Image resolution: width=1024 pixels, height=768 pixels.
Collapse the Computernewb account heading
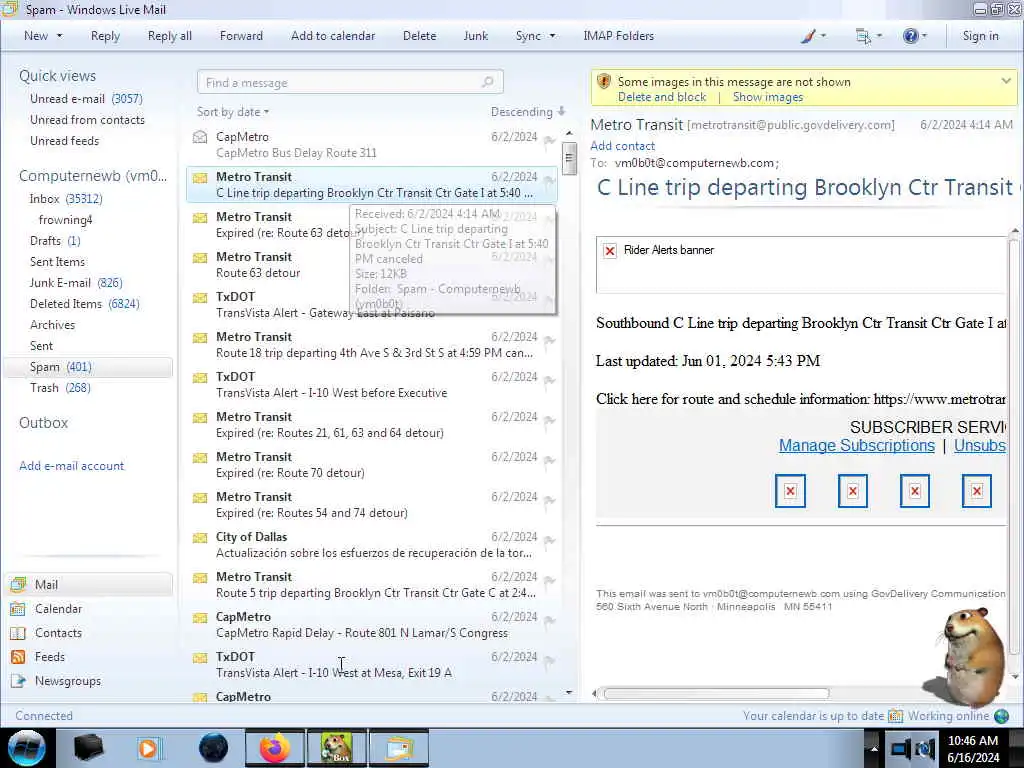(x=93, y=176)
